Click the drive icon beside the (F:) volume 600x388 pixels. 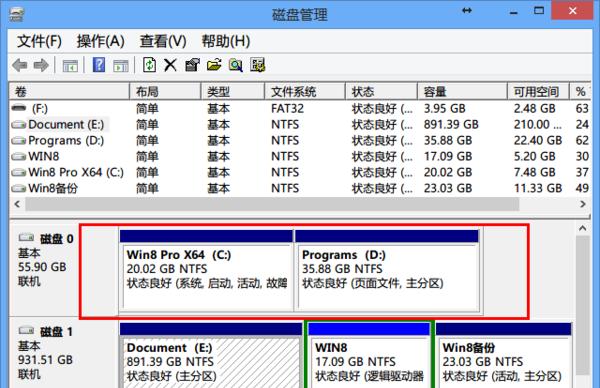pyautogui.click(x=19, y=108)
